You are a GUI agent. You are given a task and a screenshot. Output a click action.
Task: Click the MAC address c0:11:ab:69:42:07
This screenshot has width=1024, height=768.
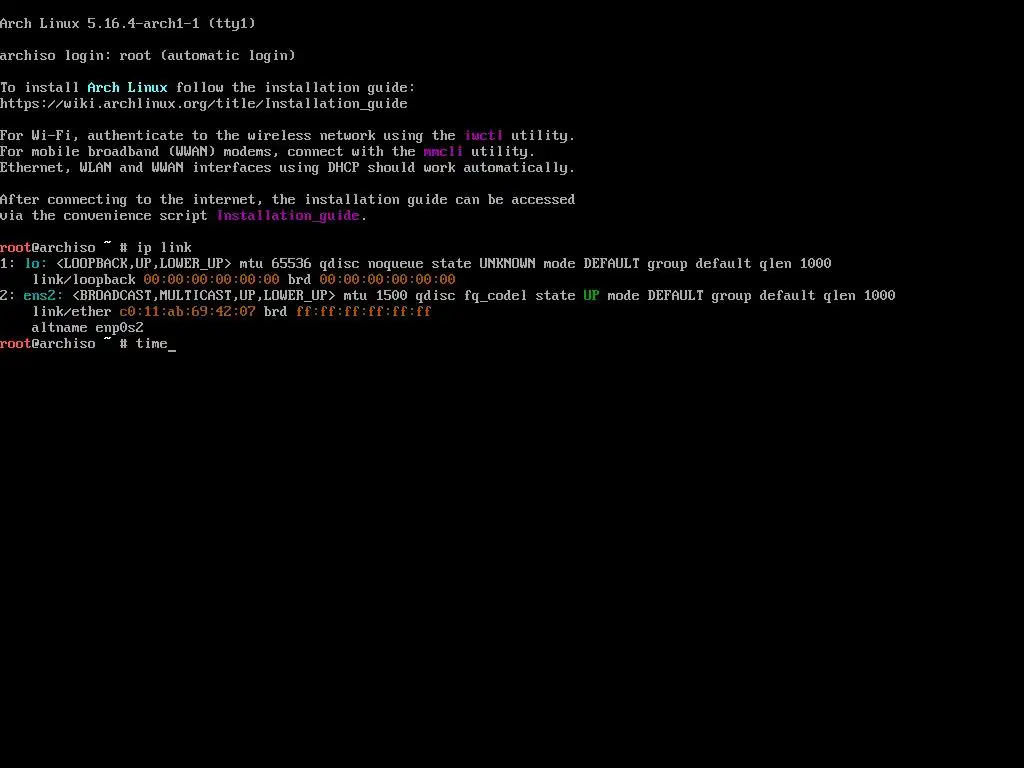point(187,312)
